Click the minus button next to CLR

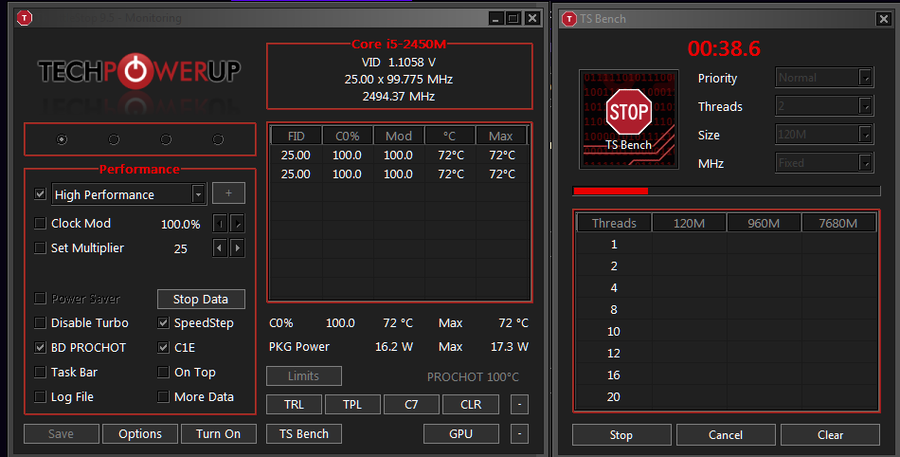click(519, 404)
